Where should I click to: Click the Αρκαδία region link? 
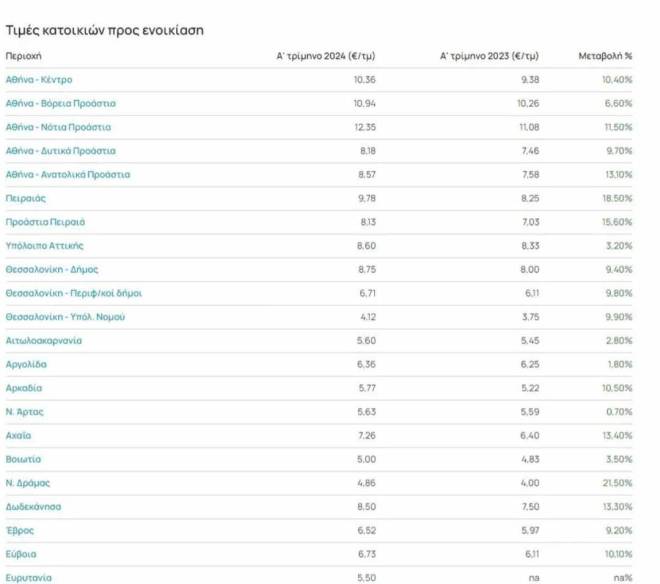click(25, 388)
